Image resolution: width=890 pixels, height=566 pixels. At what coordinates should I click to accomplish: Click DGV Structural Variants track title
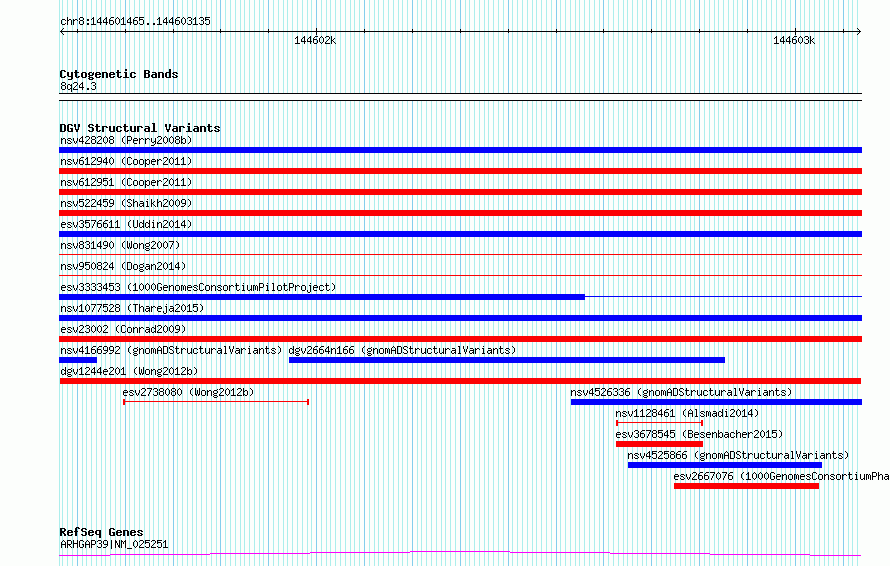(140, 128)
